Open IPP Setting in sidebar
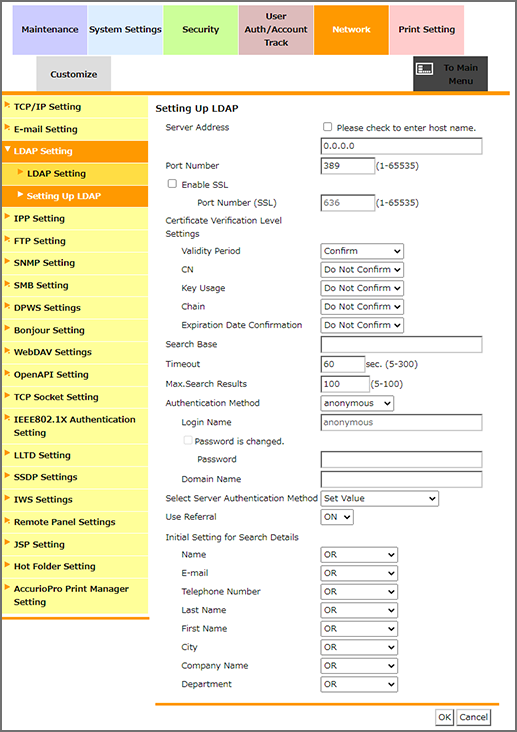 pos(75,218)
